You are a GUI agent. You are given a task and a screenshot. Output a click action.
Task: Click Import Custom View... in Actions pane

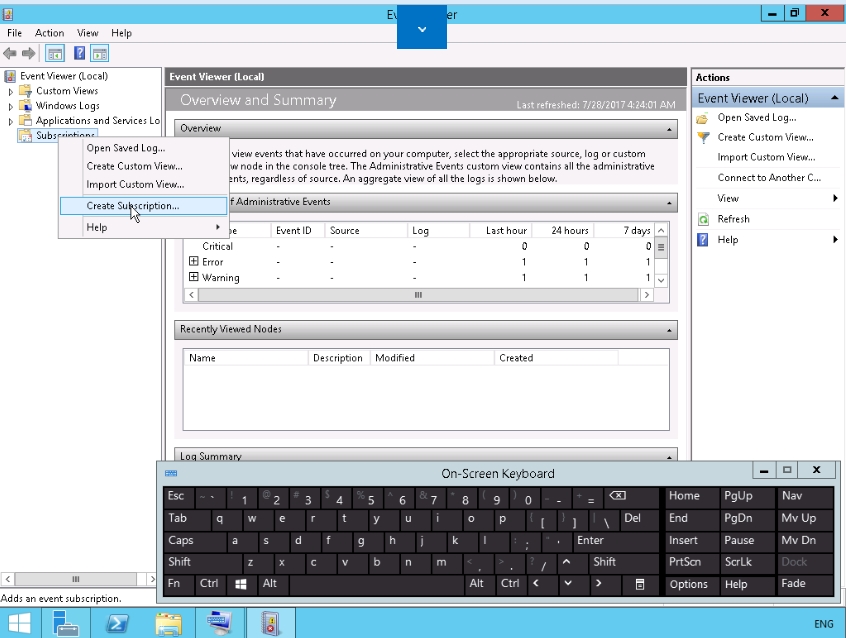pyautogui.click(x=766, y=157)
